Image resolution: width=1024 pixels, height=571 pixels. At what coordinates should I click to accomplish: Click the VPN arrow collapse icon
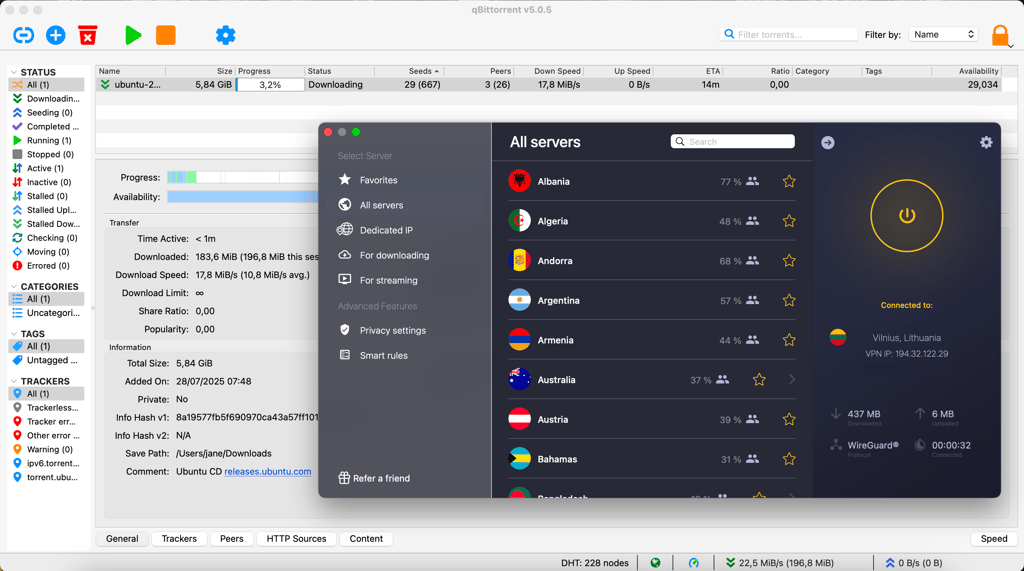tap(827, 142)
